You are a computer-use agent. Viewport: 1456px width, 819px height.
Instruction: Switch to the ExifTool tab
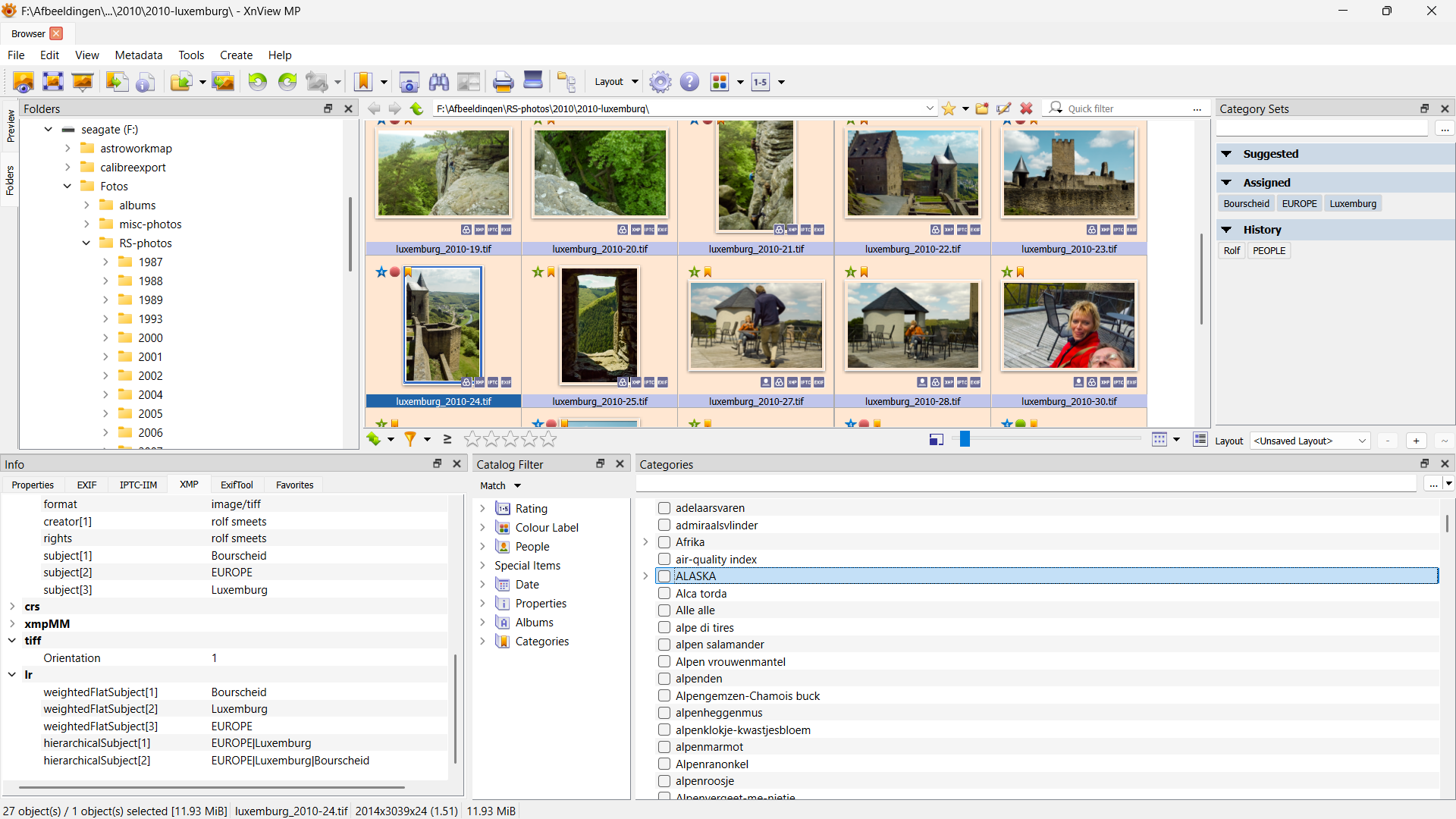(x=237, y=485)
